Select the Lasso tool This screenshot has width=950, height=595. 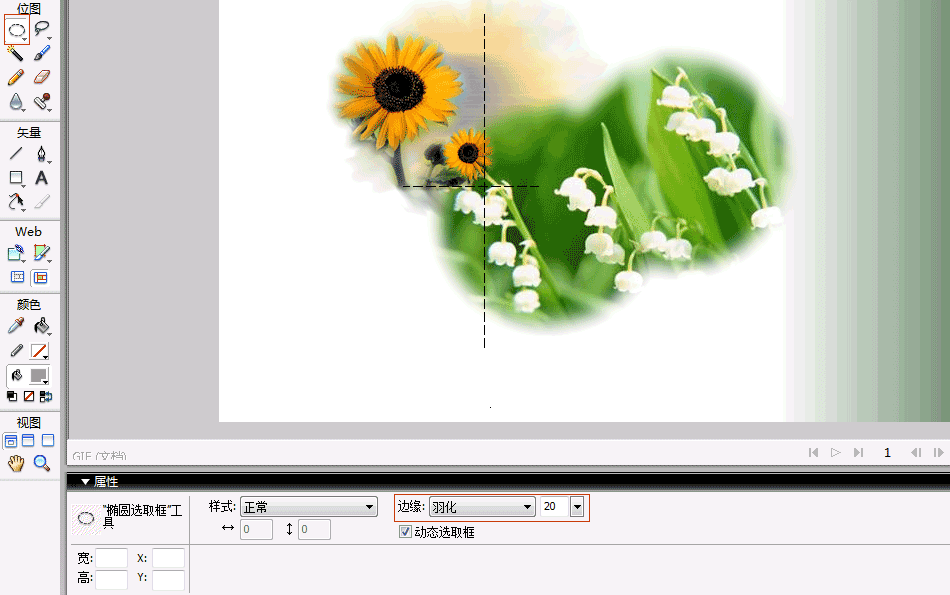42,30
